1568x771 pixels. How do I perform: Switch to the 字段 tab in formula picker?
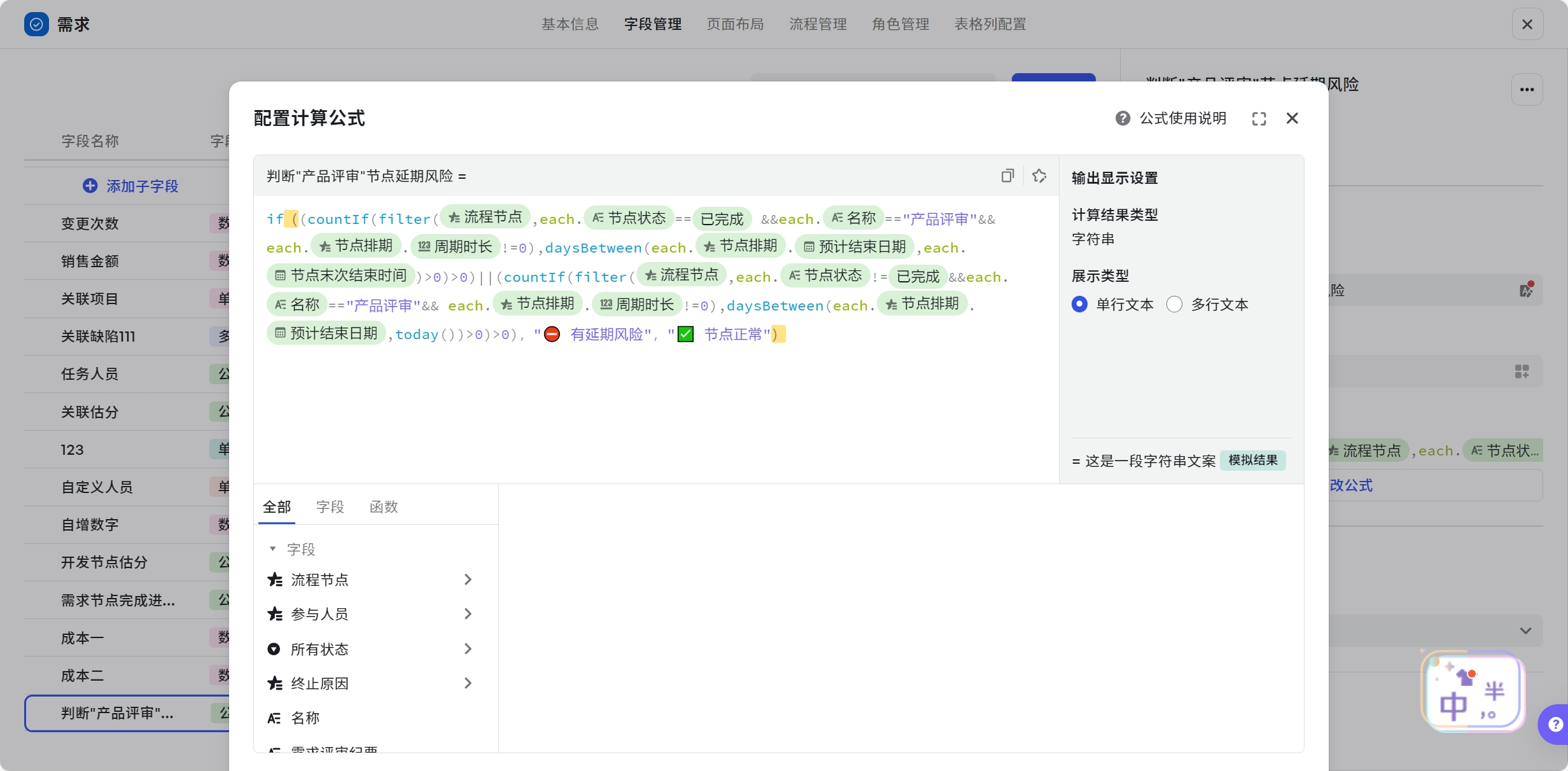(330, 507)
